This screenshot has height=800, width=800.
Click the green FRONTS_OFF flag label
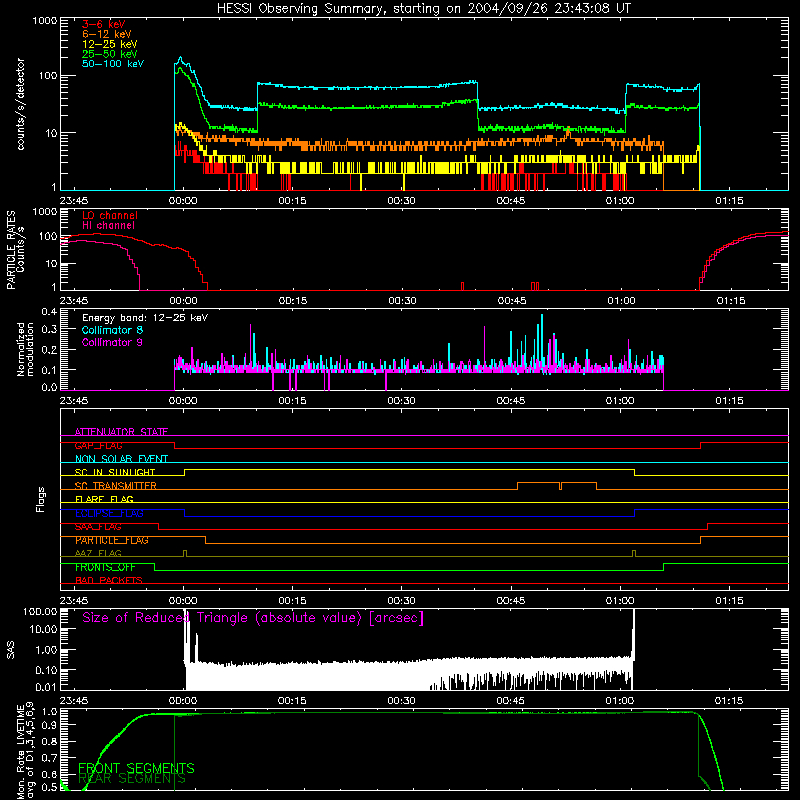[105, 567]
